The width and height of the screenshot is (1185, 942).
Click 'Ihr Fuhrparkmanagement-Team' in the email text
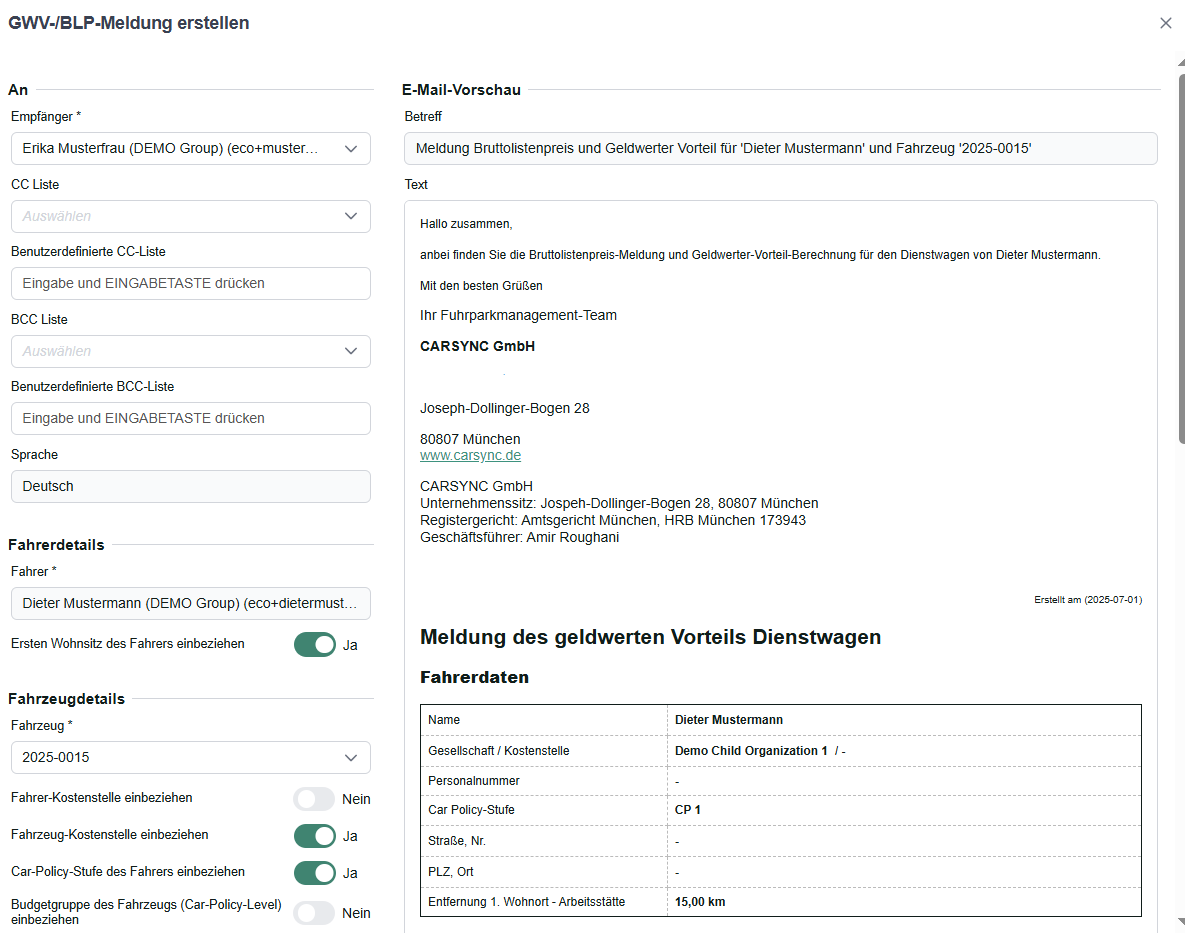[x=518, y=315]
